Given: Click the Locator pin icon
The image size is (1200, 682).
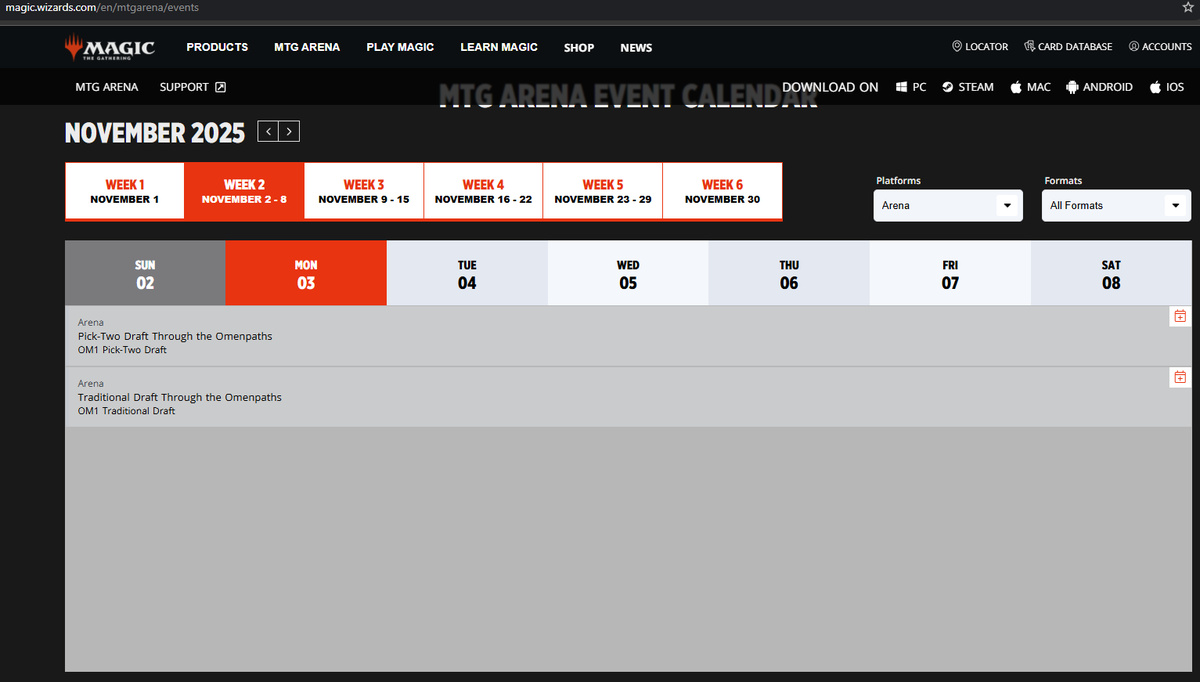Looking at the screenshot, I should coord(955,46).
